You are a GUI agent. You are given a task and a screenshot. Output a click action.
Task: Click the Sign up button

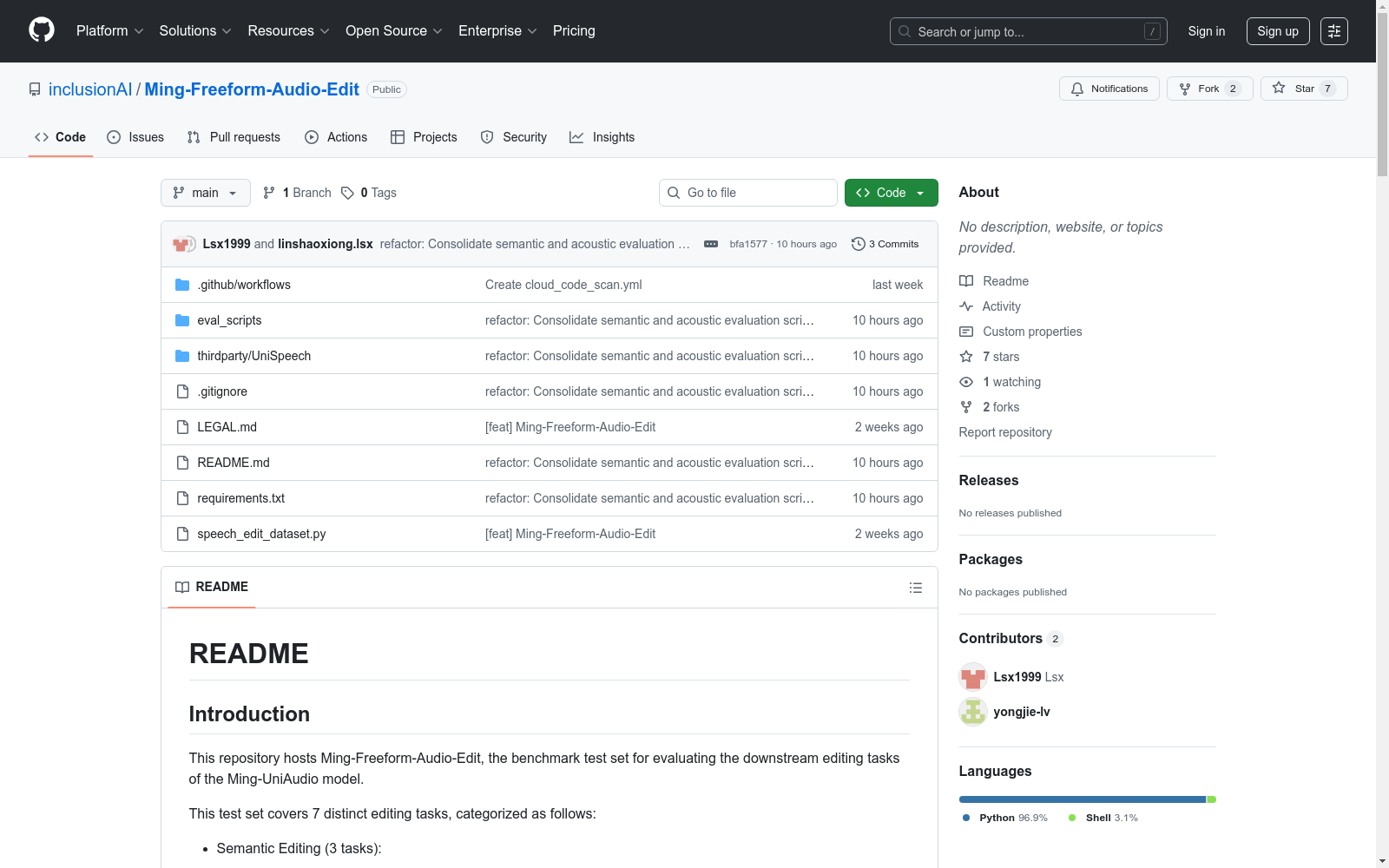[x=1278, y=31]
